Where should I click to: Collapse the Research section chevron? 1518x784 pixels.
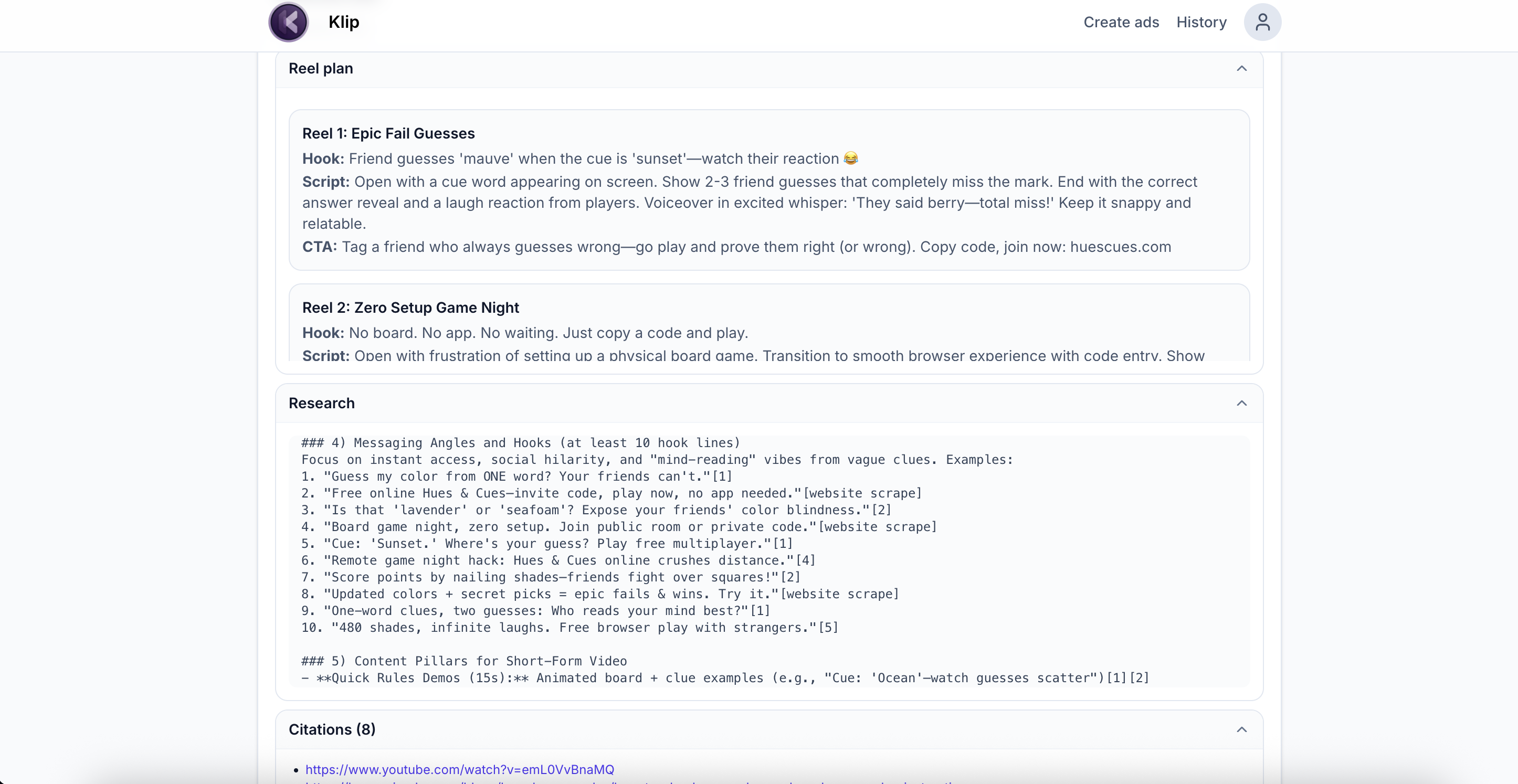(1241, 404)
